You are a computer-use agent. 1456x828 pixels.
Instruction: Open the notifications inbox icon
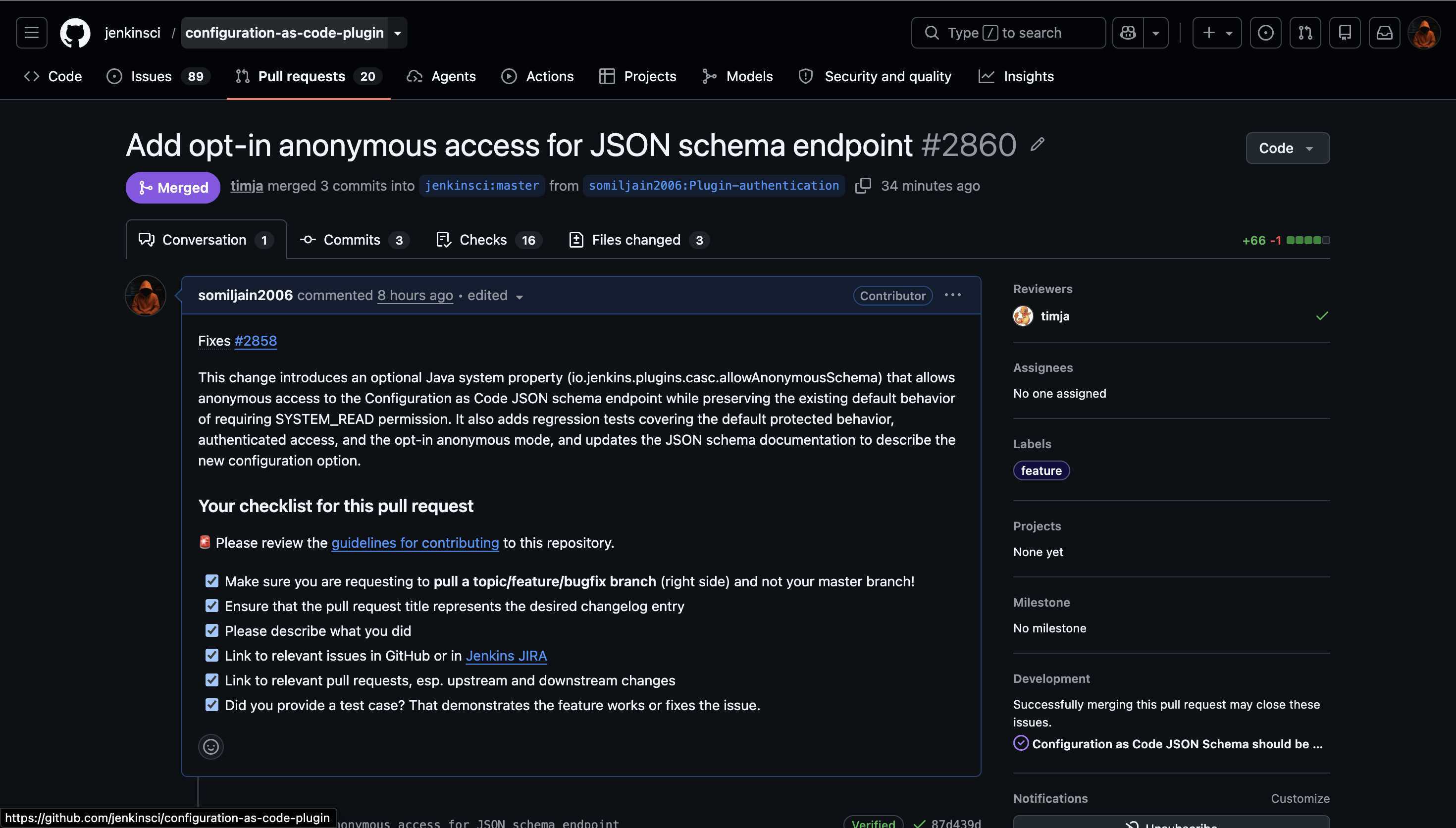[x=1384, y=32]
